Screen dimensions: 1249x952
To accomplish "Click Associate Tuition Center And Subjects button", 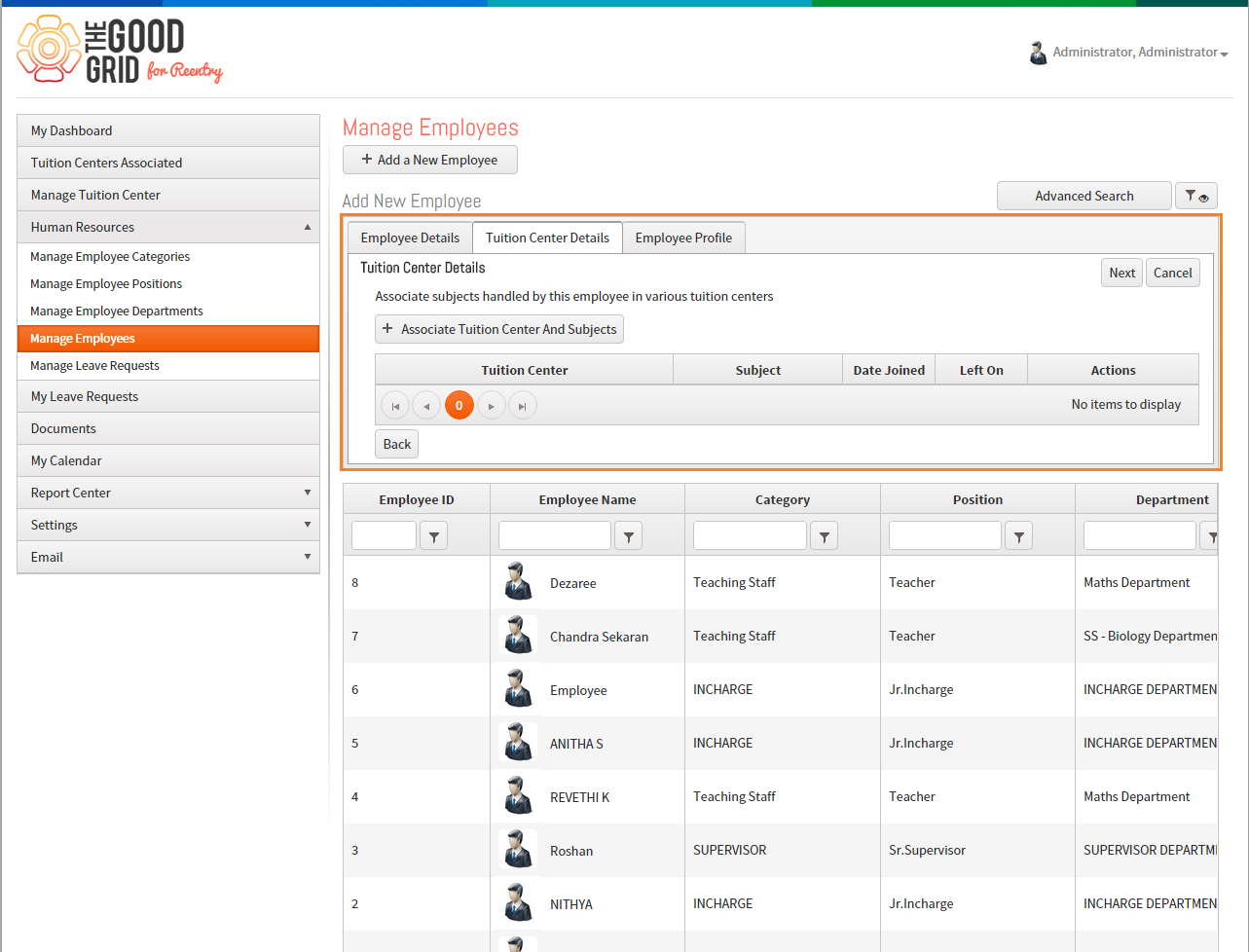I will tap(499, 329).
